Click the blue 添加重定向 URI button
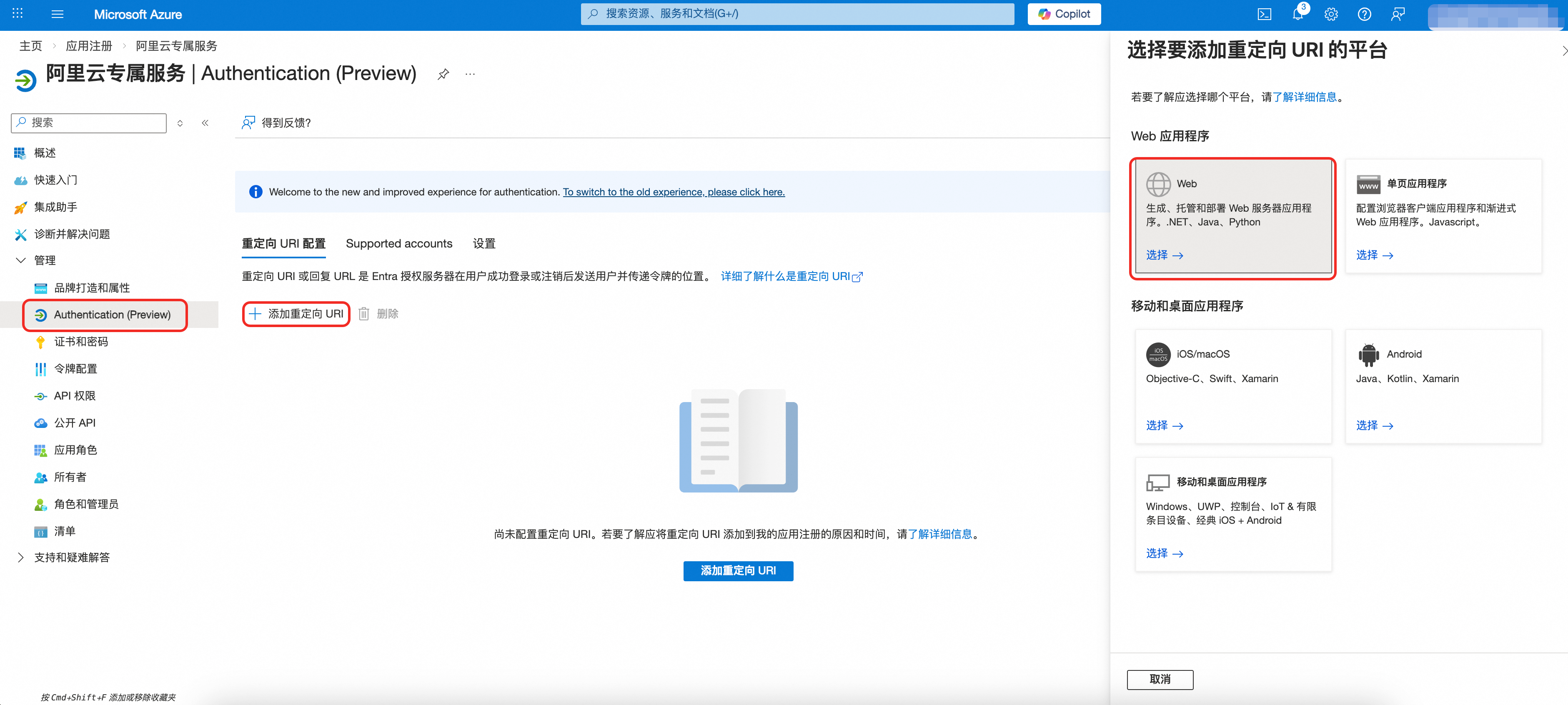 coord(738,570)
